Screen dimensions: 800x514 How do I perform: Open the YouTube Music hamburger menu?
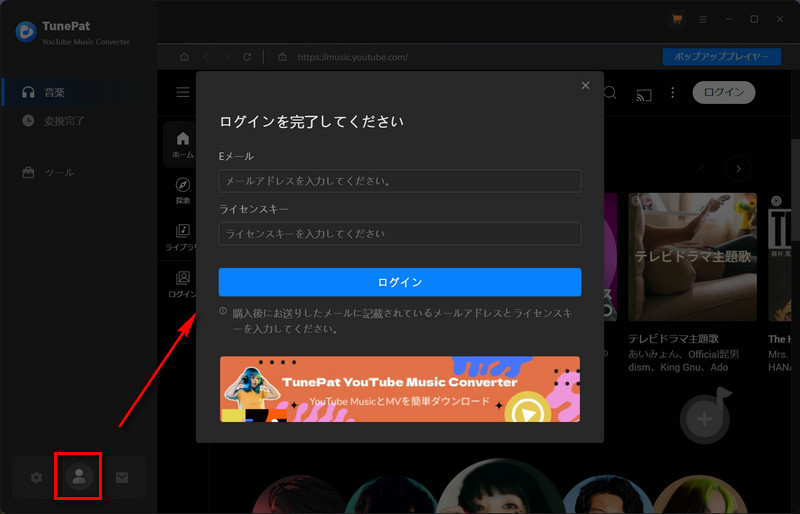pyautogui.click(x=183, y=93)
